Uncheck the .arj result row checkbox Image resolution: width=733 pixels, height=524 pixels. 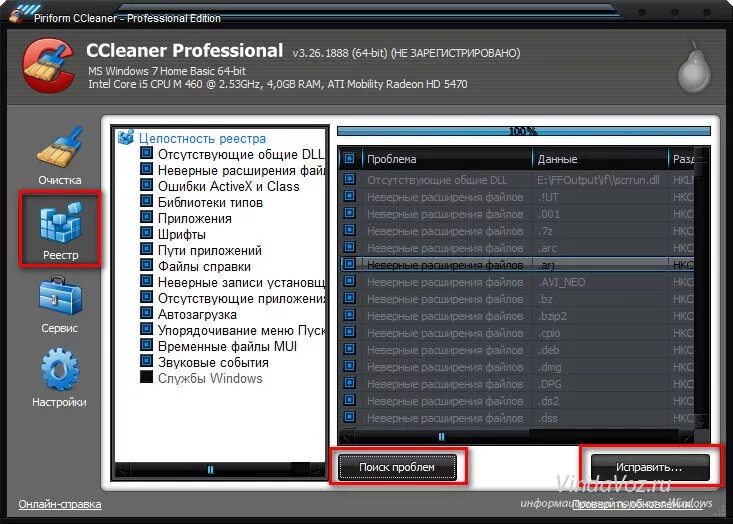(349, 264)
